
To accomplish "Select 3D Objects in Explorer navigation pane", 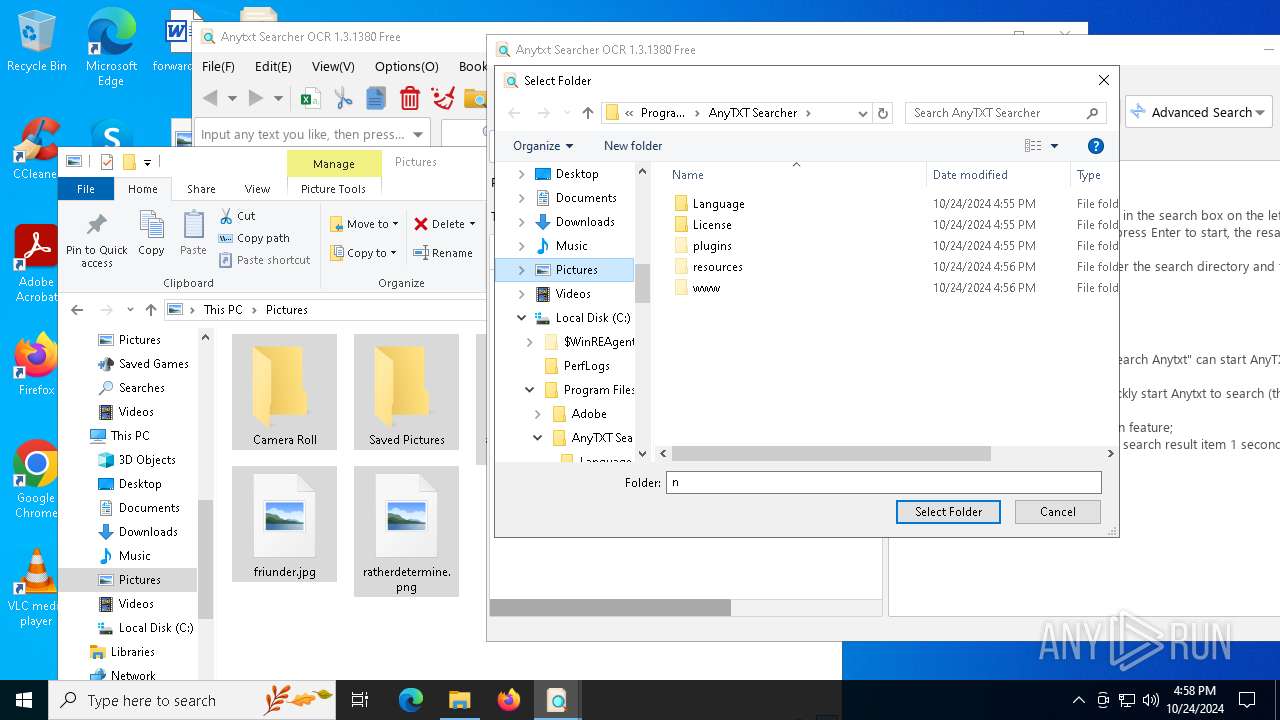I will (x=146, y=460).
